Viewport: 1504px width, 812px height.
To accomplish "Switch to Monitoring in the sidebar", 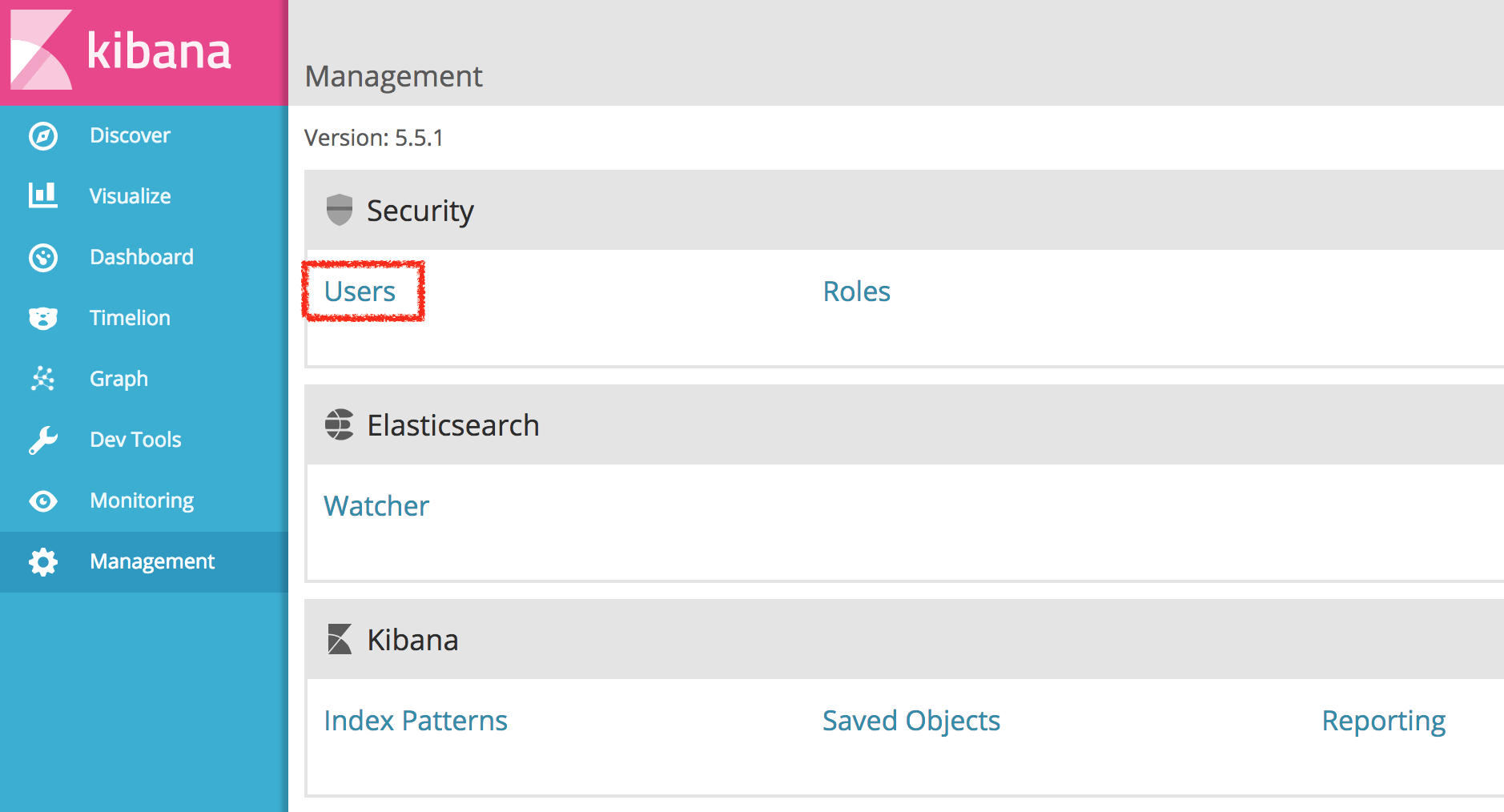I will 144,500.
